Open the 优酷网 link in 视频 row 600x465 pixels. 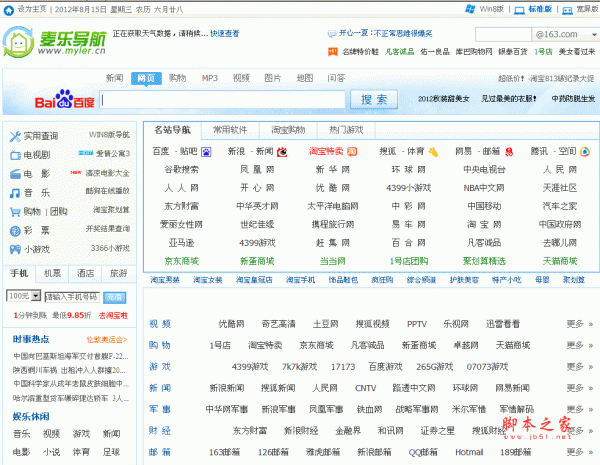[231, 324]
